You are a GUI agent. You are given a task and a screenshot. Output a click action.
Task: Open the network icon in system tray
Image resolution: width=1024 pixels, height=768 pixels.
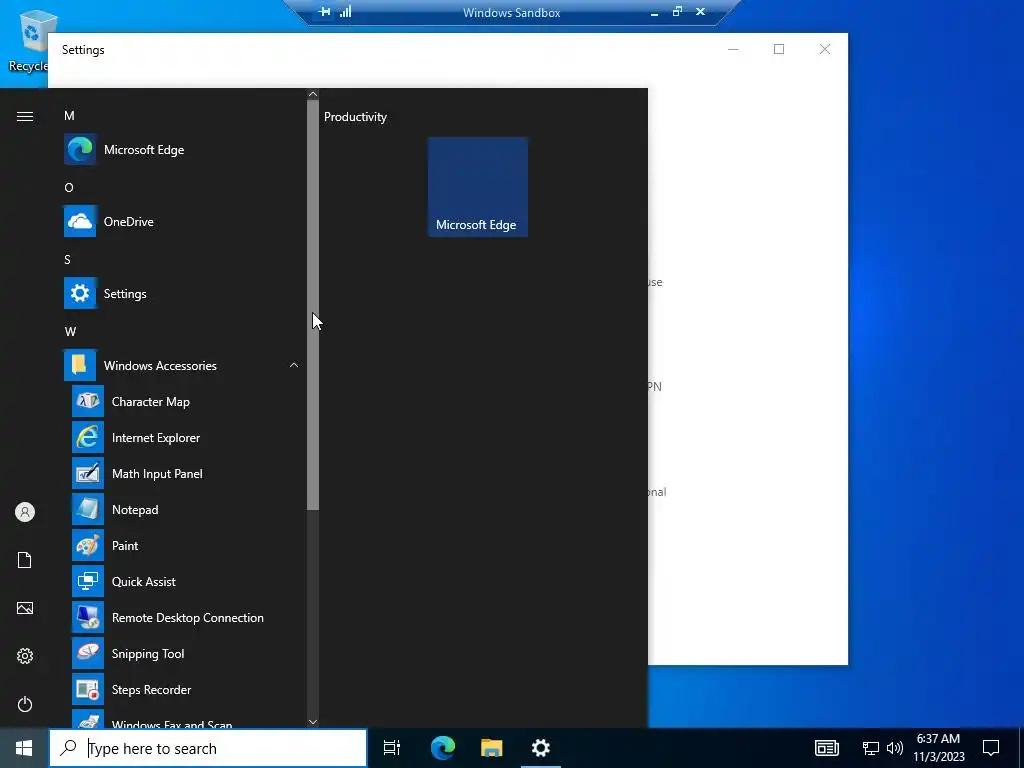tap(871, 748)
